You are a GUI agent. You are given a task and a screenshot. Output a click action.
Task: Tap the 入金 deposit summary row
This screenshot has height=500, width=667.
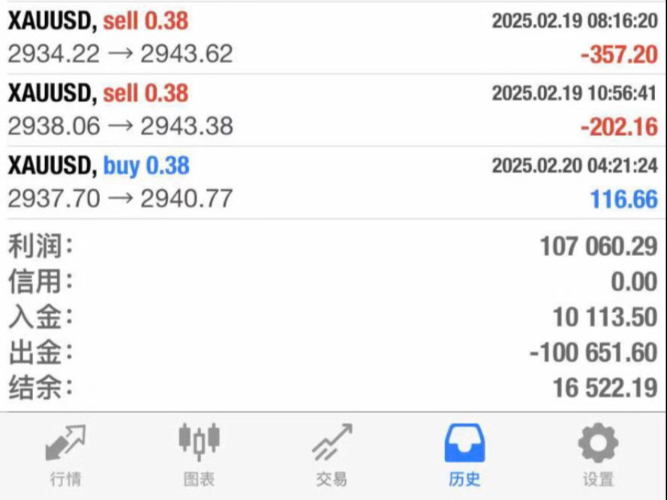click(333, 317)
